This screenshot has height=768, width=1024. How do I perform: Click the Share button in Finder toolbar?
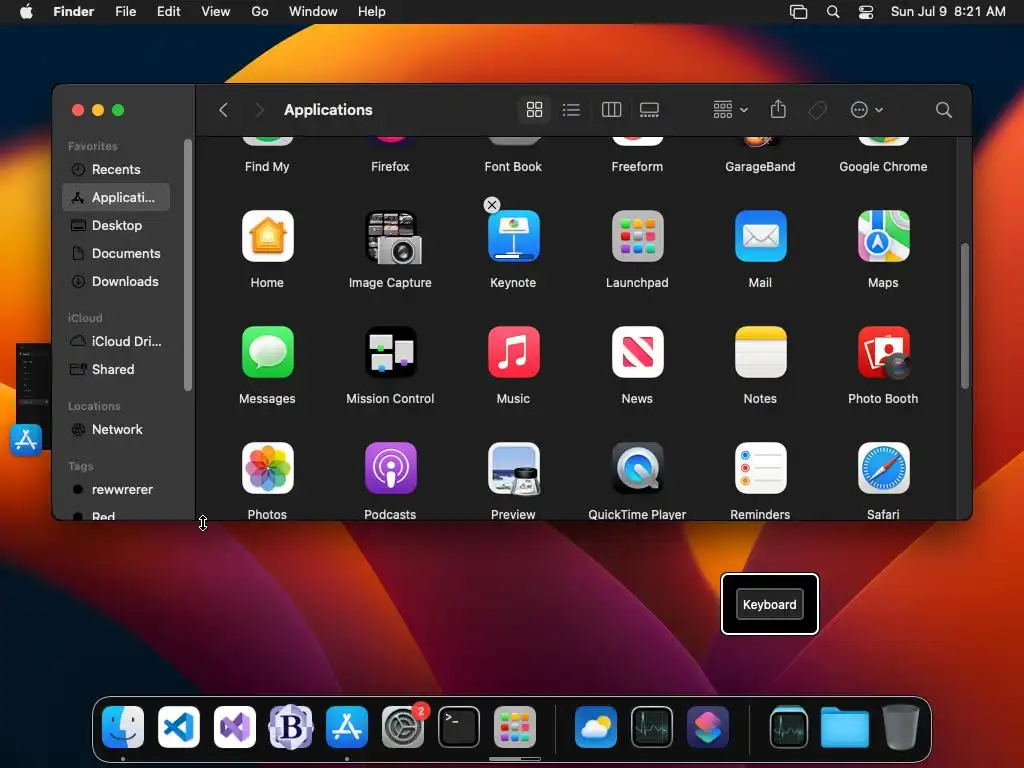pyautogui.click(x=778, y=109)
